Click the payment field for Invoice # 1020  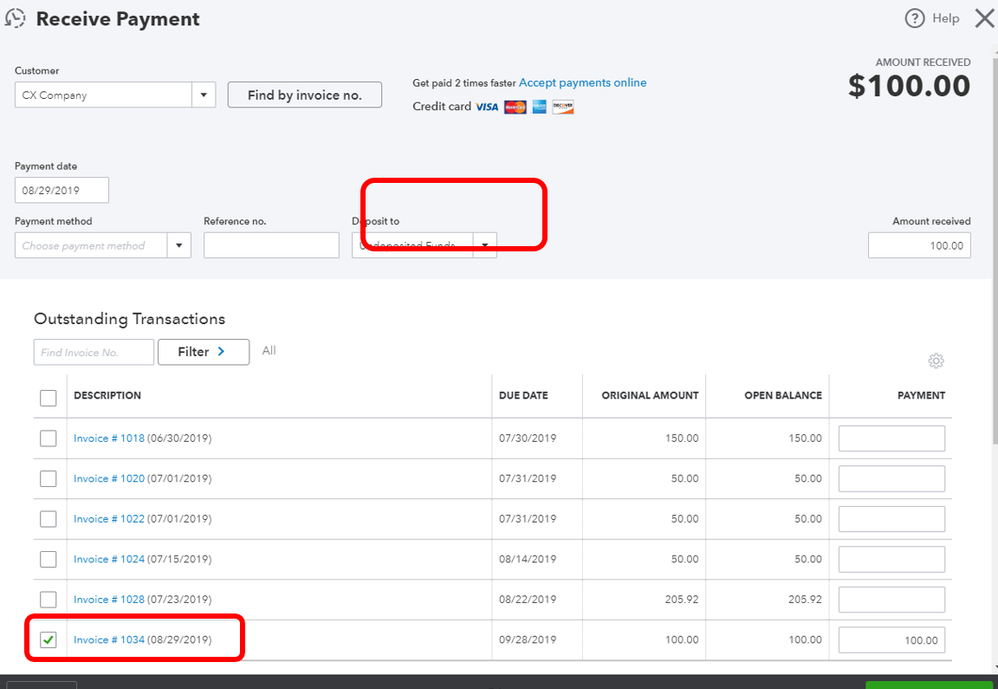(892, 478)
